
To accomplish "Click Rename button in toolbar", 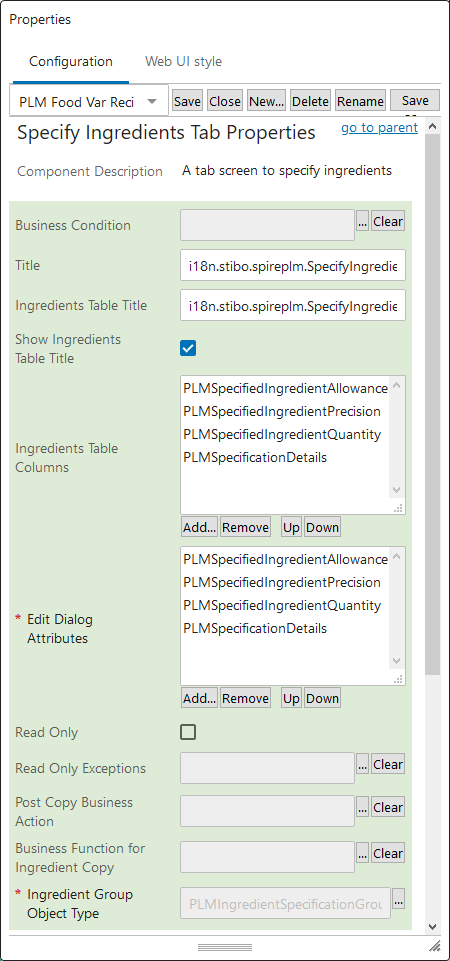I will [x=360, y=101].
